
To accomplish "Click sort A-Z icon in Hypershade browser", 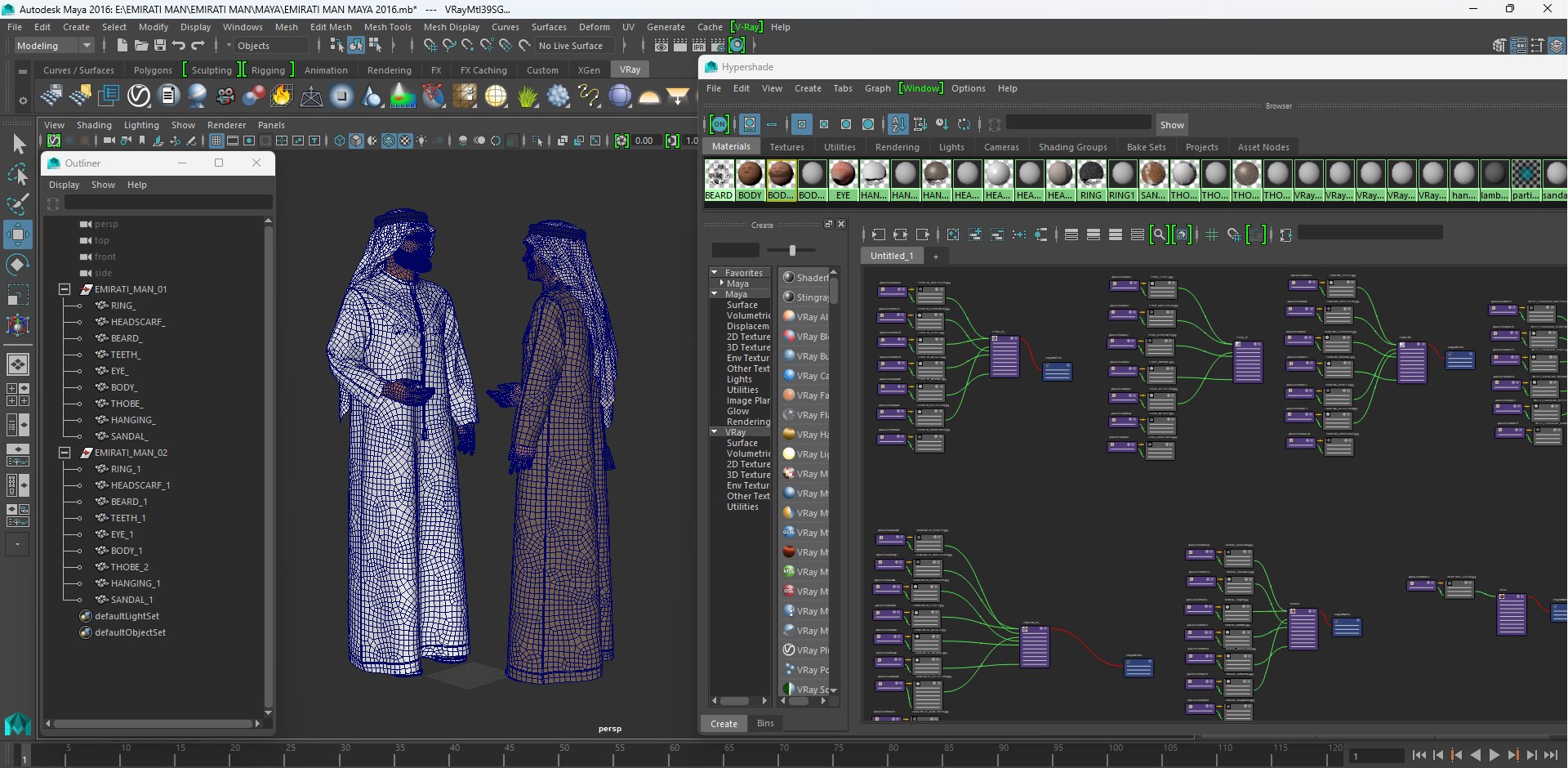I will (x=898, y=124).
